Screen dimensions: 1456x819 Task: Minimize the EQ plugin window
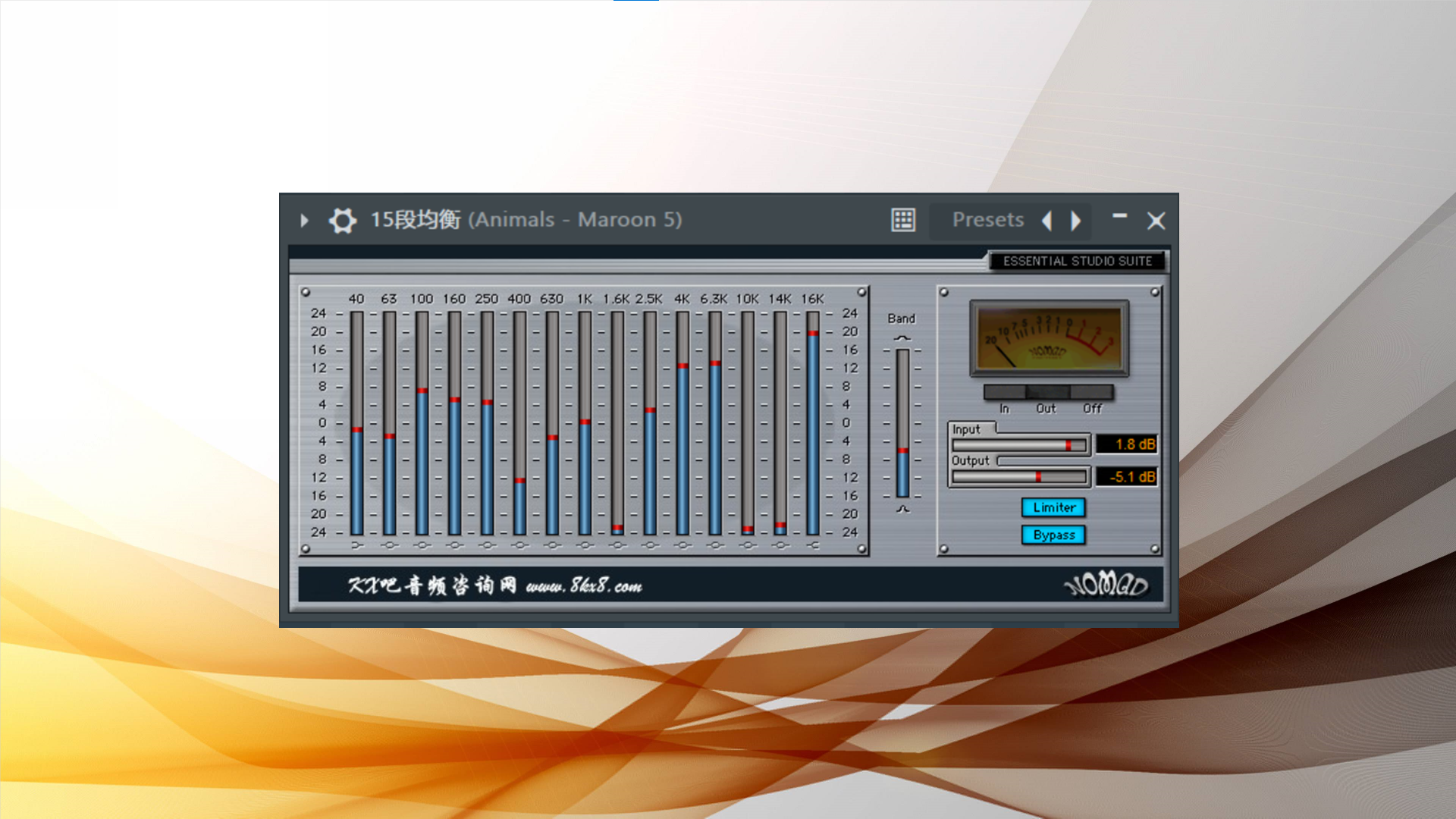[1119, 217]
